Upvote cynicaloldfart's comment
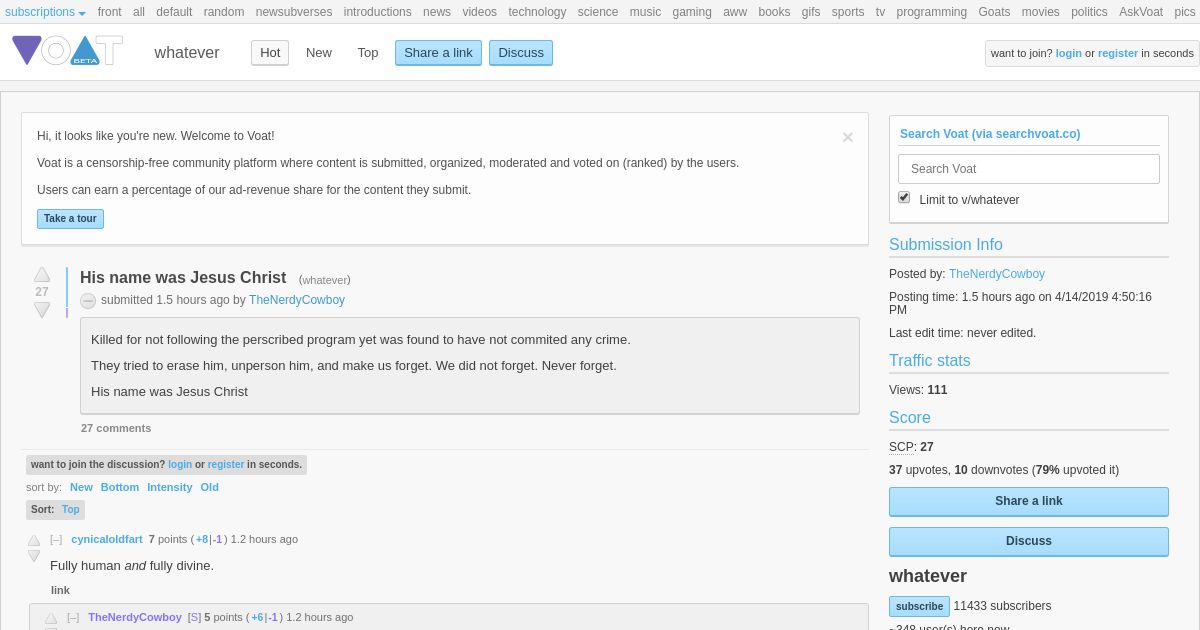1200x630 pixels. click(34, 540)
